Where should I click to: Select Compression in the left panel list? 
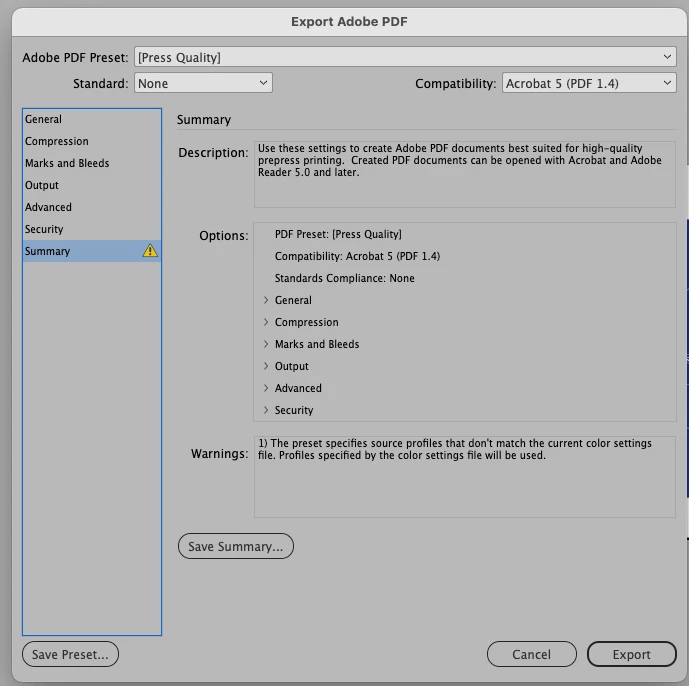(x=92, y=141)
